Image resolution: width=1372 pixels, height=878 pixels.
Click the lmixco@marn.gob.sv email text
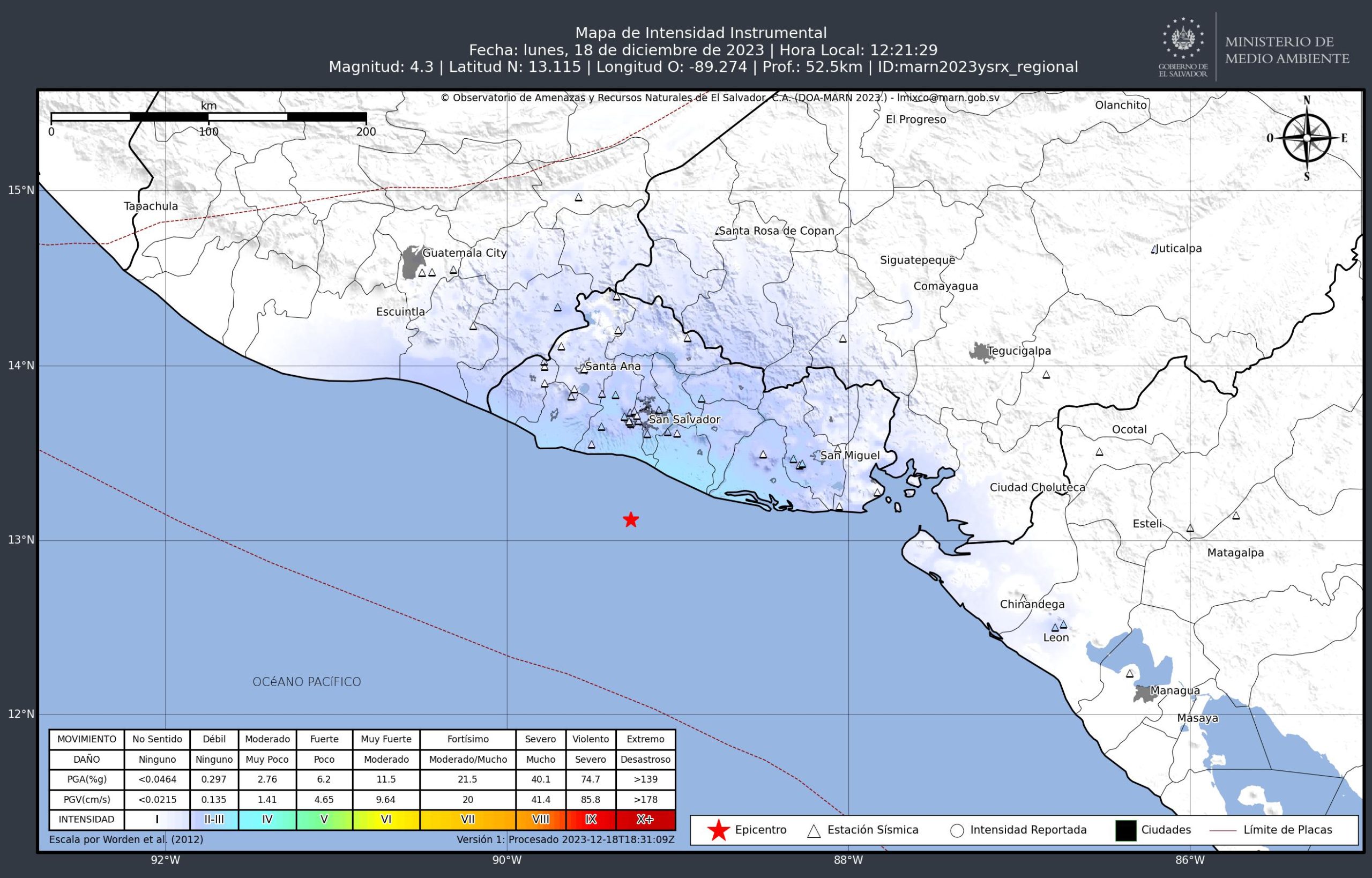pos(948,98)
